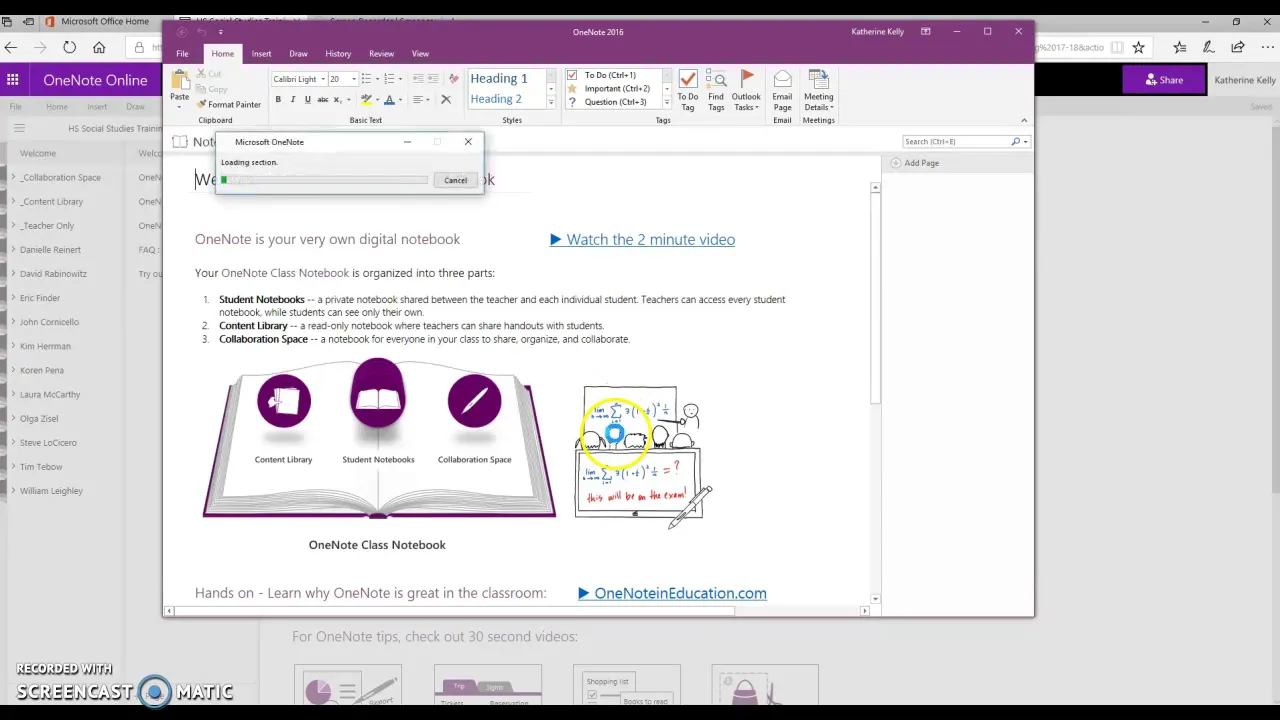Go to browser home page
1280x720 pixels.
(x=99, y=47)
